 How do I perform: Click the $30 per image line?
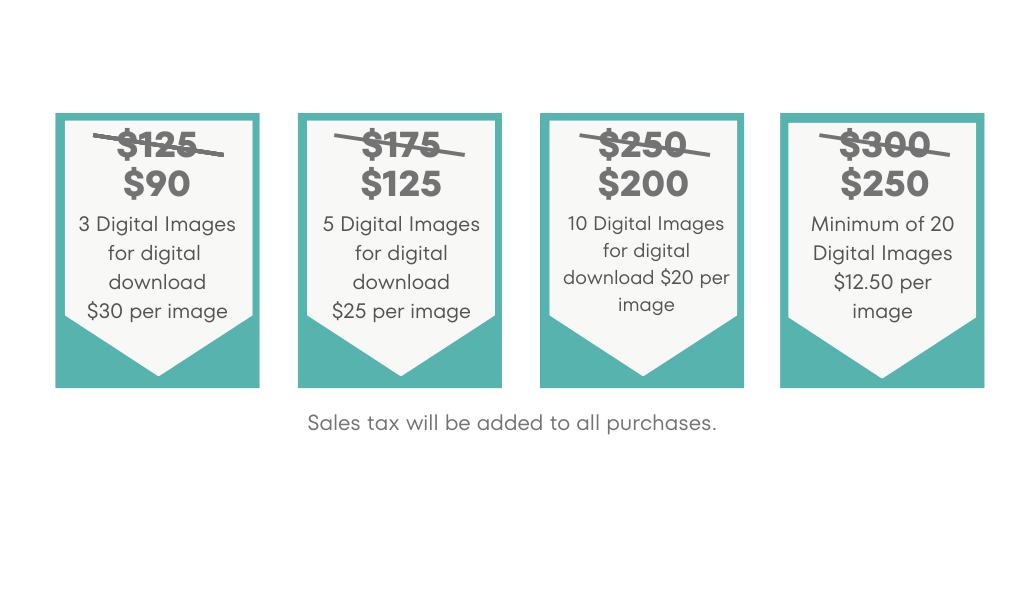coord(157,311)
